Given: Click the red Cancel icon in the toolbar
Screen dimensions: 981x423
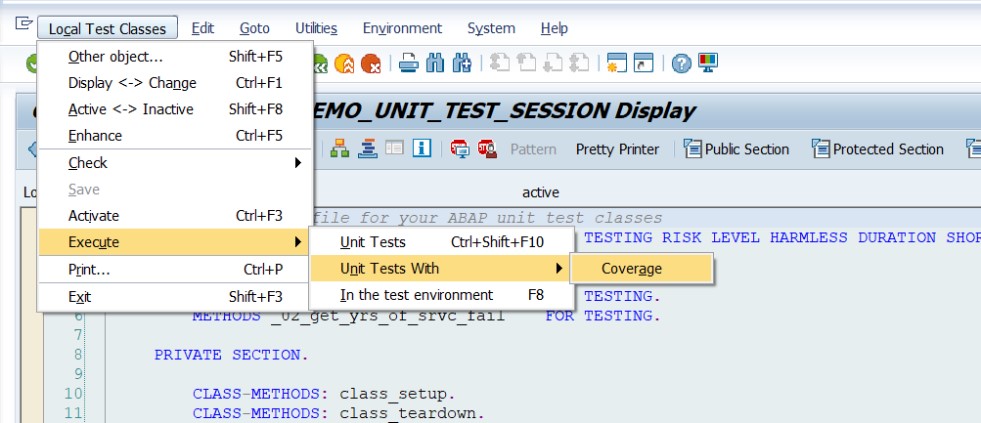Looking at the screenshot, I should 371,63.
